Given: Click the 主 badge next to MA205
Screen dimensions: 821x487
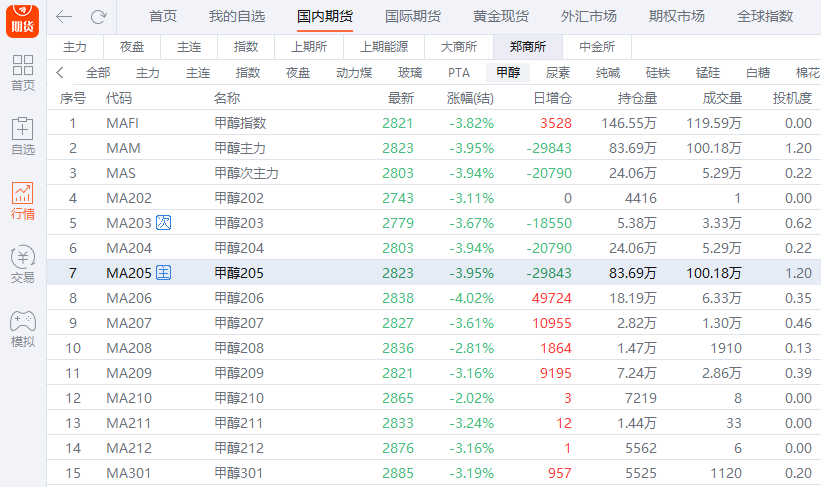Looking at the screenshot, I should [x=165, y=273].
